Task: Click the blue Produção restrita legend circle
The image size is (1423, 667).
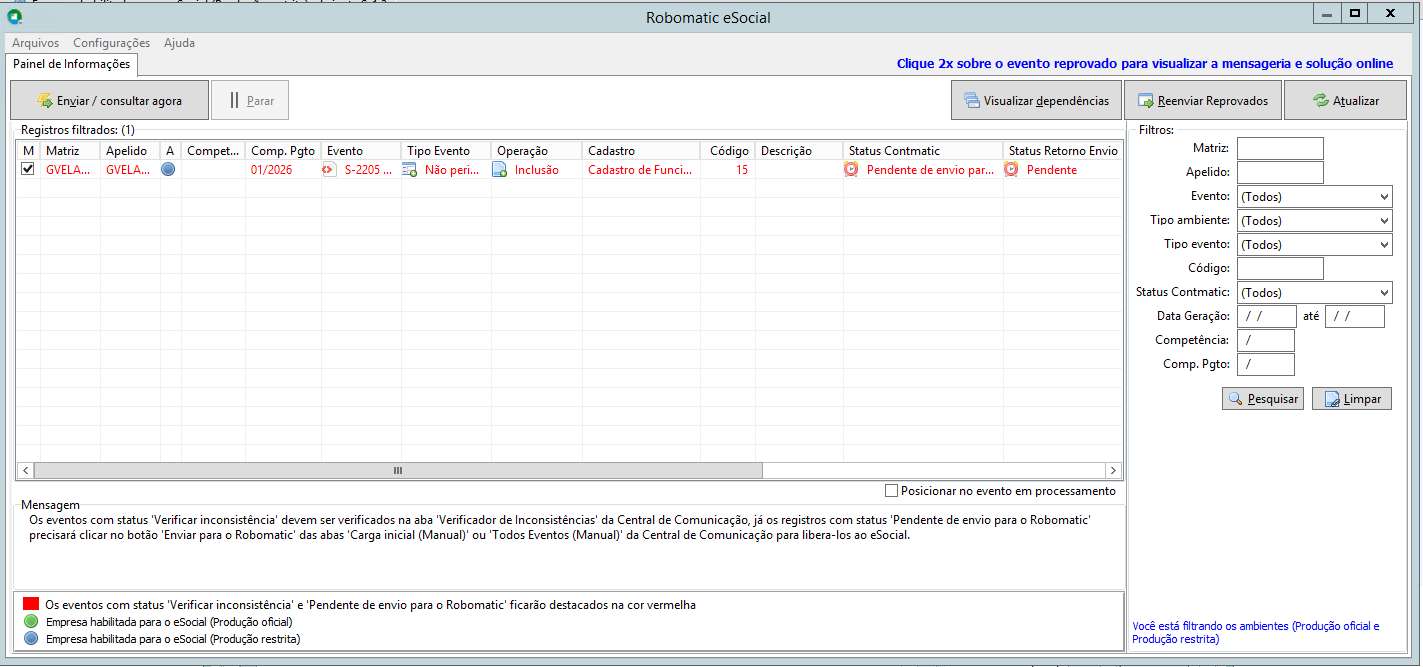Action: (31, 639)
